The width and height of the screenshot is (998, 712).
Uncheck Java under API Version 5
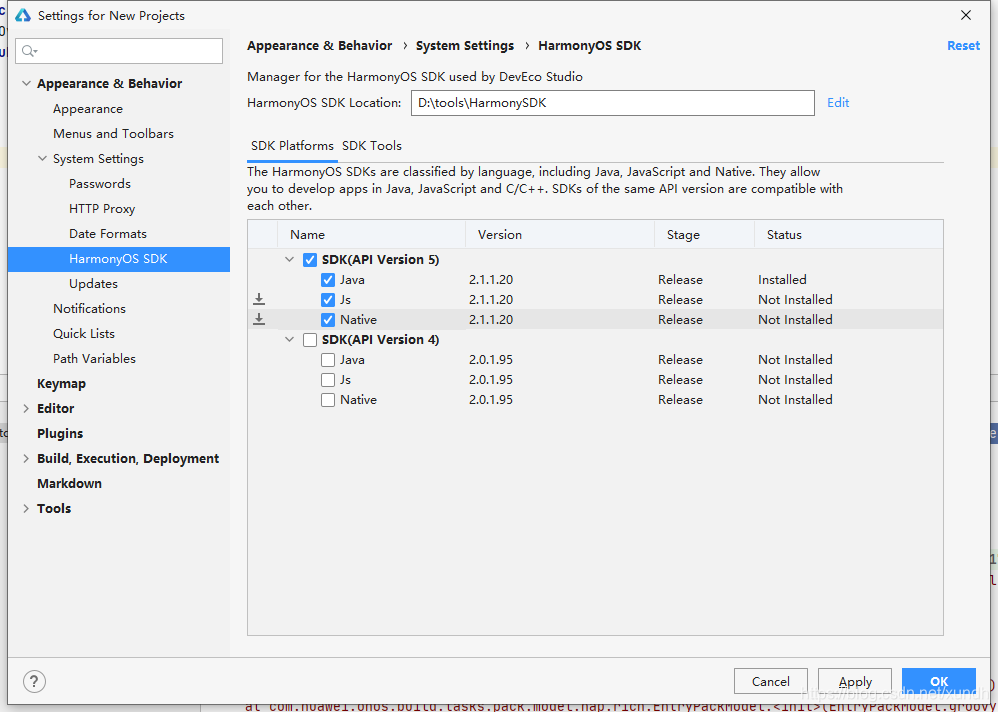pos(328,280)
